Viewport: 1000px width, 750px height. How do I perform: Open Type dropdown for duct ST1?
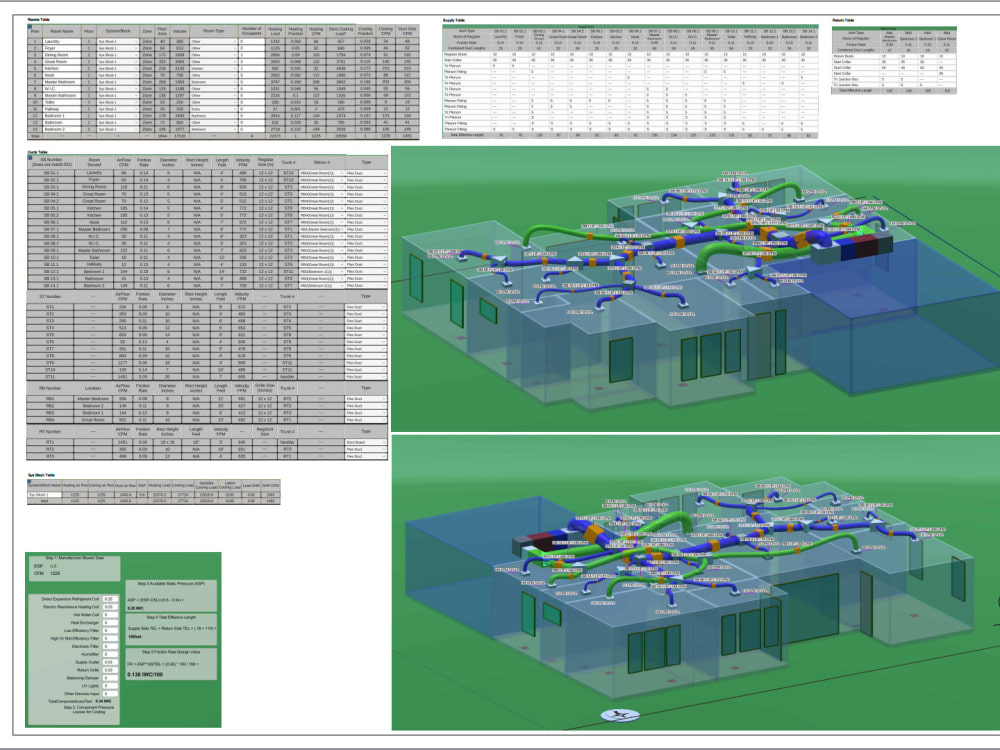pos(366,307)
